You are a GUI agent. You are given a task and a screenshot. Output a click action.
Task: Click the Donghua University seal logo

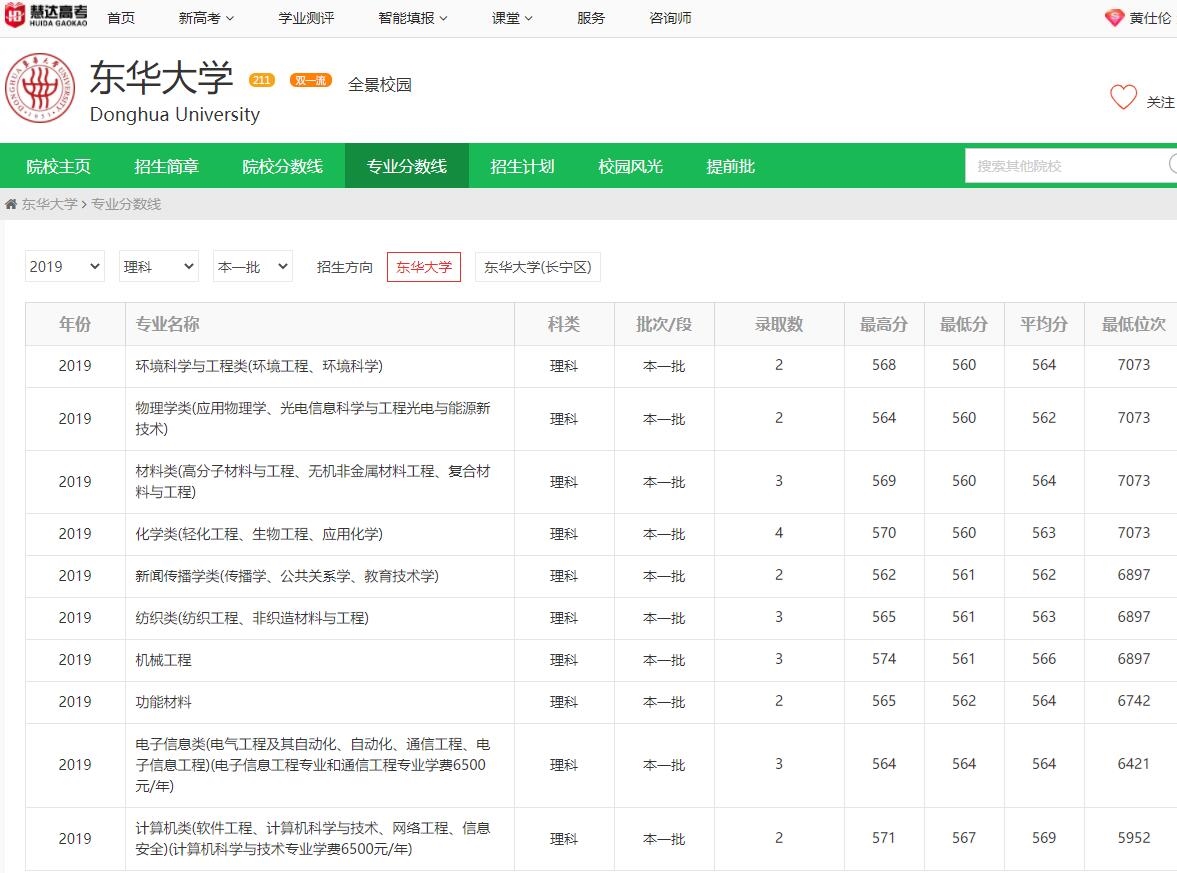[x=40, y=88]
